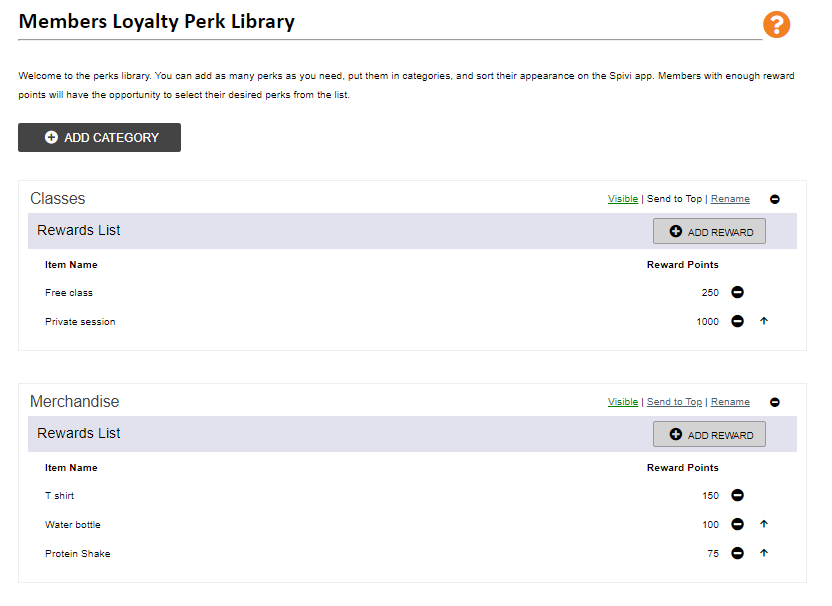Move Protein Shake reward up
Viewport: 832px width, 606px height.
[x=764, y=553]
